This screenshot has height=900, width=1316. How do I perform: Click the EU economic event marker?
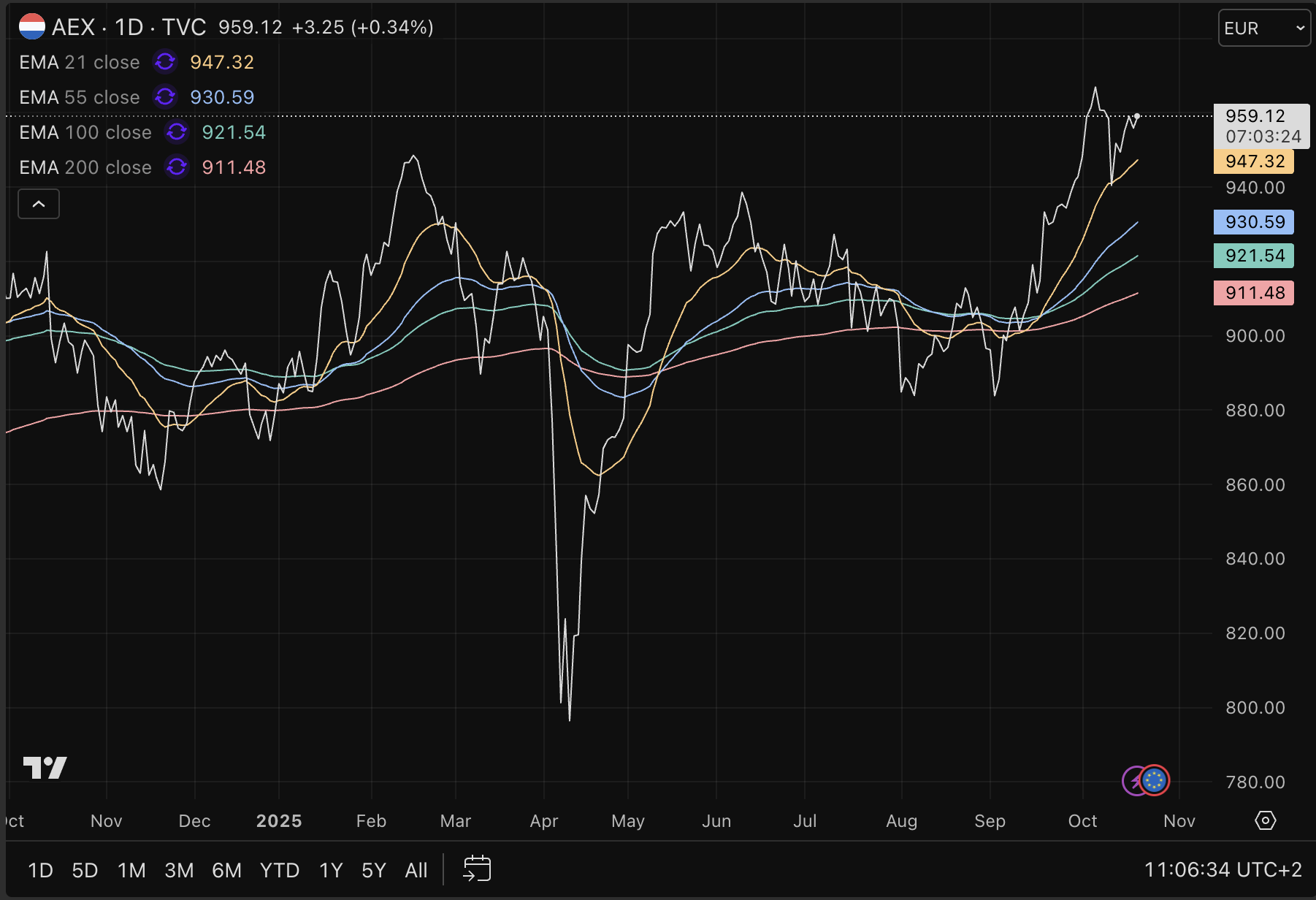coord(1155,781)
